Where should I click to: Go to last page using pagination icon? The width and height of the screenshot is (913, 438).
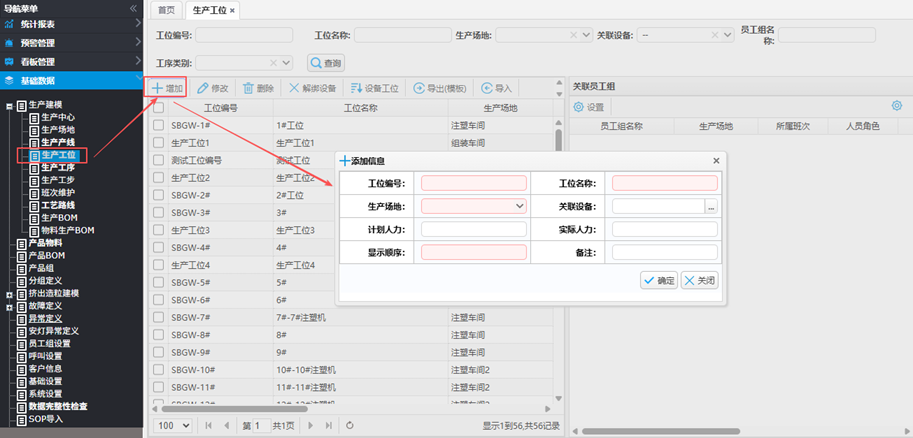point(328,426)
